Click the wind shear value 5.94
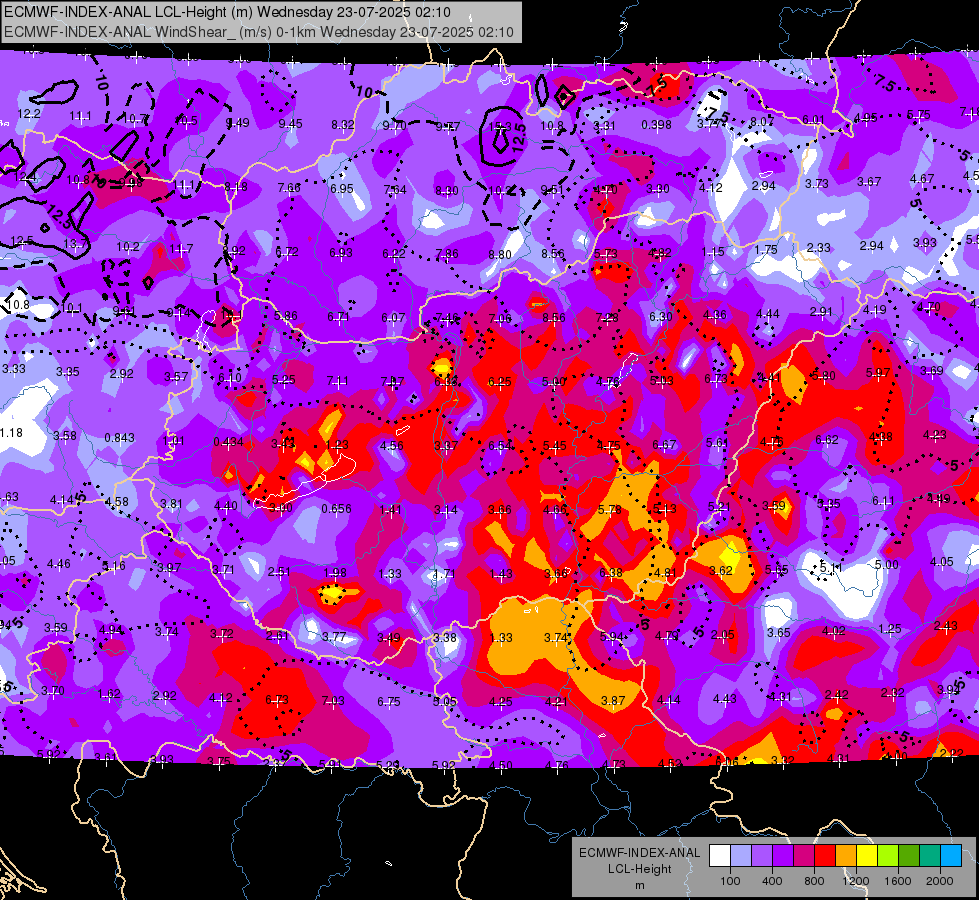The height and width of the screenshot is (900, 979). pos(611,637)
